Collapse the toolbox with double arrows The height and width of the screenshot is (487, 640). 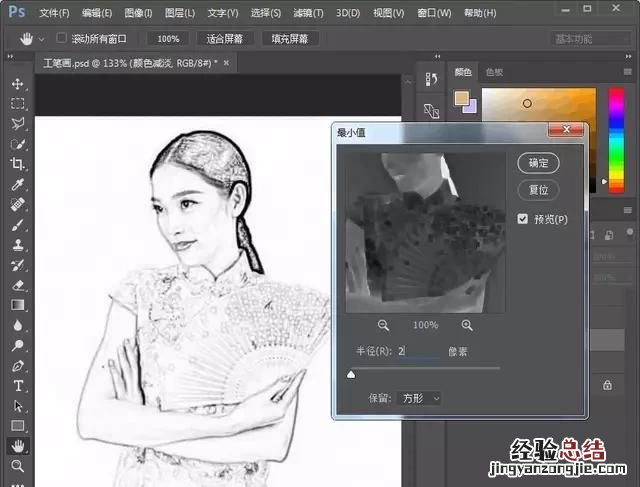[x=10, y=56]
